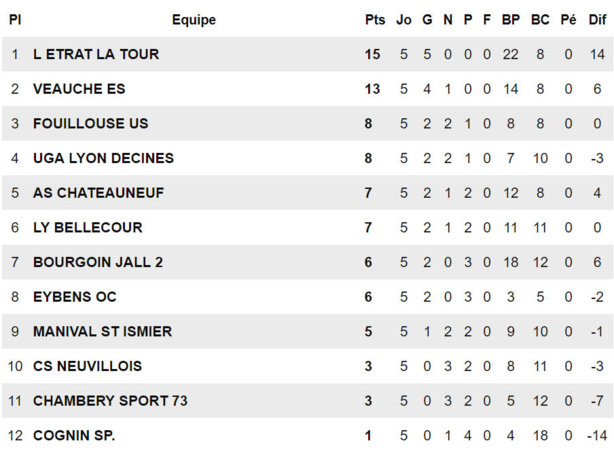This screenshot has width=614, height=456.
Task: Open the VEAUCHE ES team entry
Action: click(79, 89)
